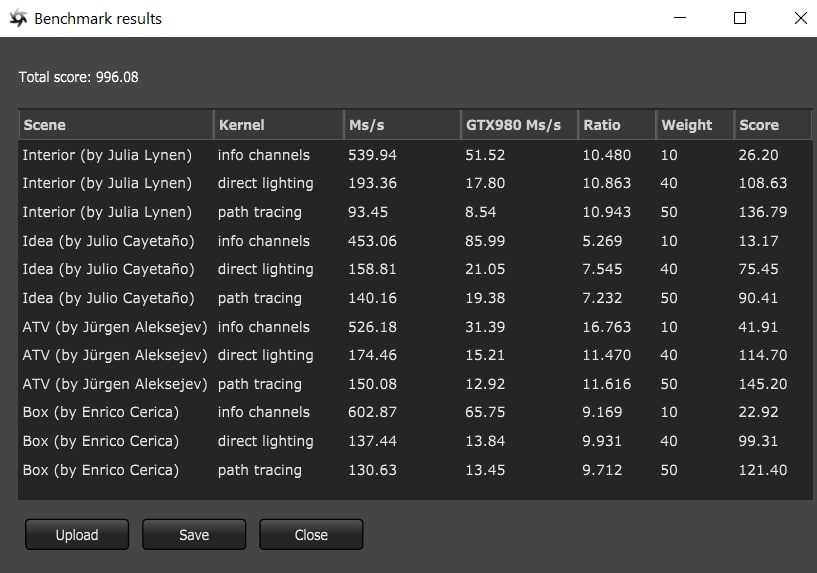817x573 pixels.
Task: Click score value 114.70
Action: tap(763, 355)
